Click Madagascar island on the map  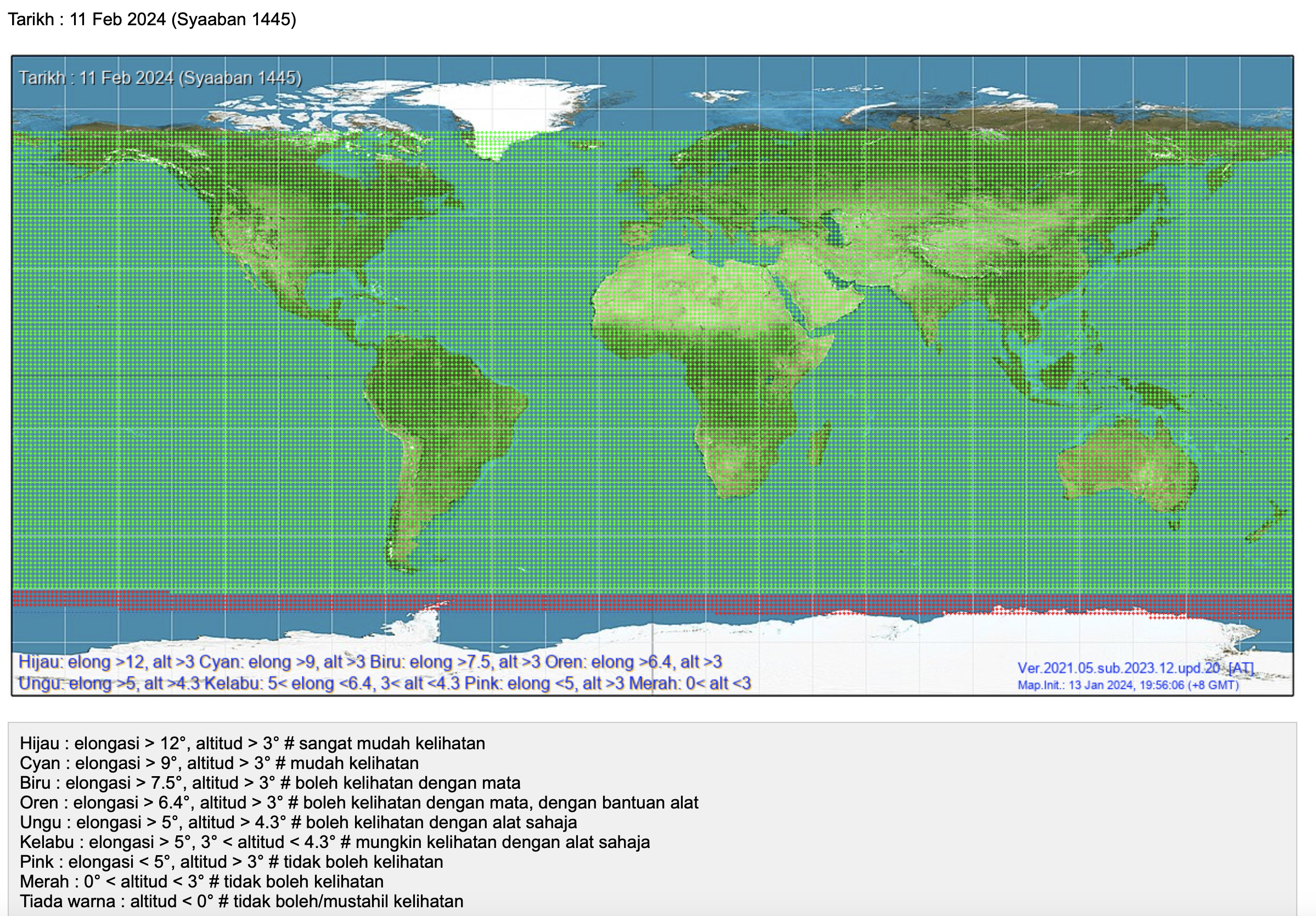[x=820, y=444]
